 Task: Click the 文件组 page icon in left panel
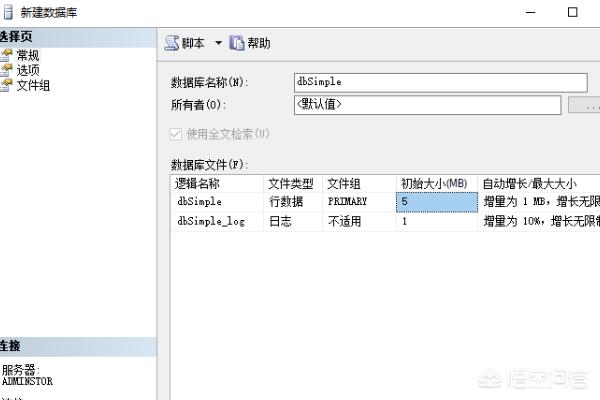click(7, 85)
